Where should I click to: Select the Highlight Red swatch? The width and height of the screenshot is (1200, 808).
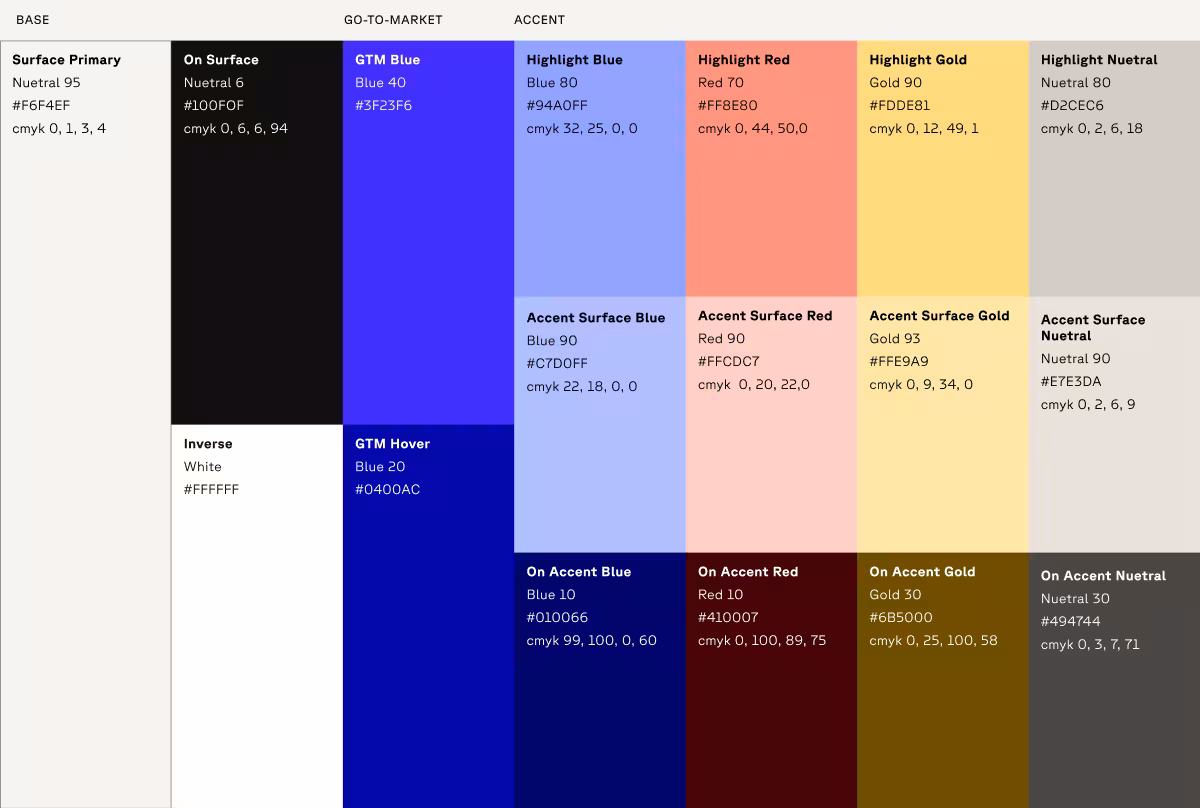click(x=771, y=169)
